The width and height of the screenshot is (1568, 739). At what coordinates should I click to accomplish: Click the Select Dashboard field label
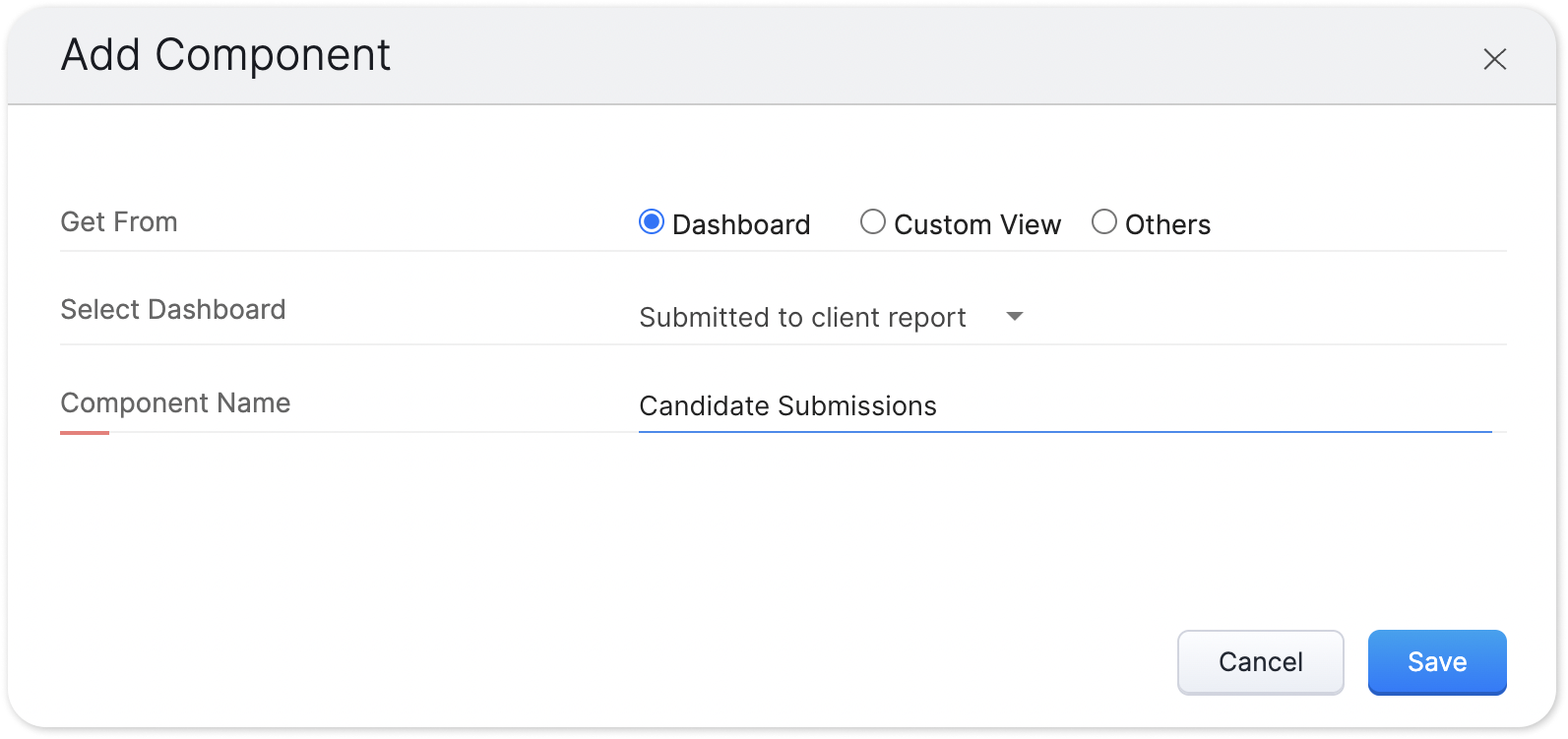tap(173, 310)
